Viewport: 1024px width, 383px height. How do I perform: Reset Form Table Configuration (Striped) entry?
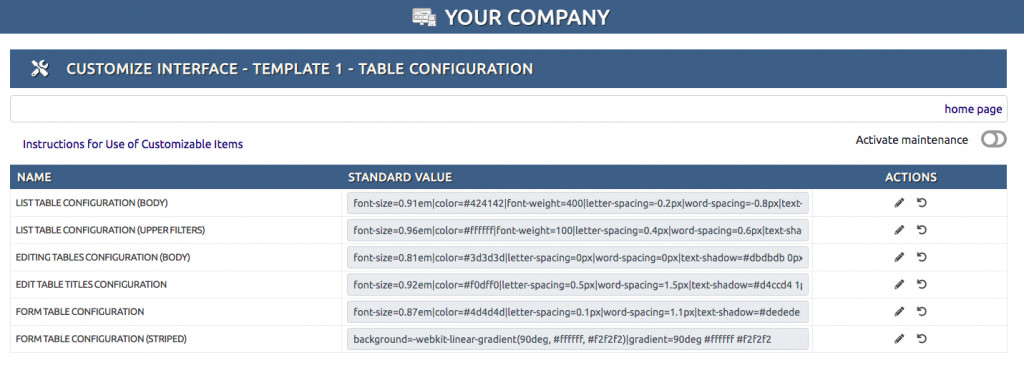(921, 339)
